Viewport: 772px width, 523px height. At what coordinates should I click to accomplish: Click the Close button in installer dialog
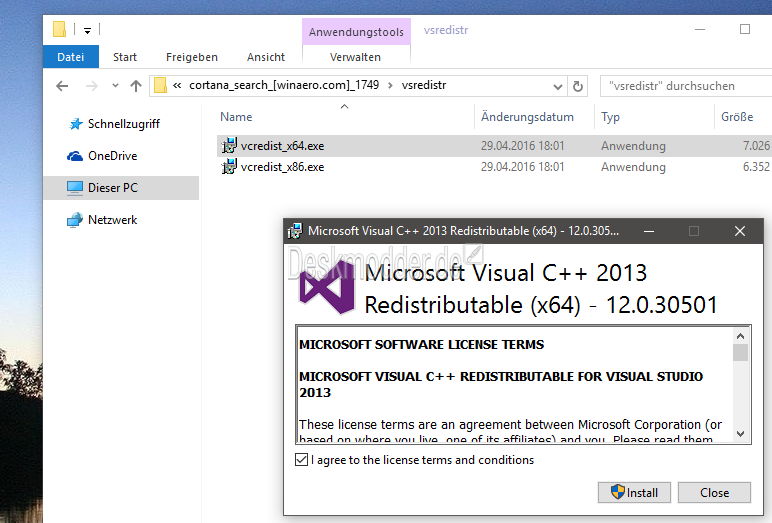(x=714, y=492)
